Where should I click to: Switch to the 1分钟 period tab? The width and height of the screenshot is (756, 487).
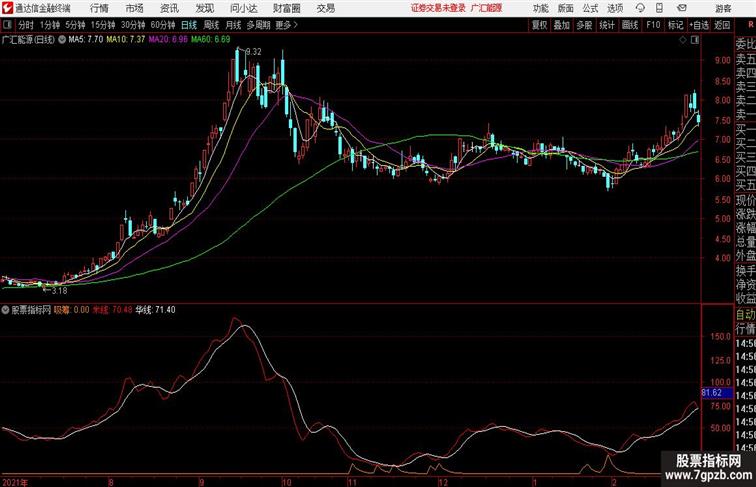click(49, 25)
